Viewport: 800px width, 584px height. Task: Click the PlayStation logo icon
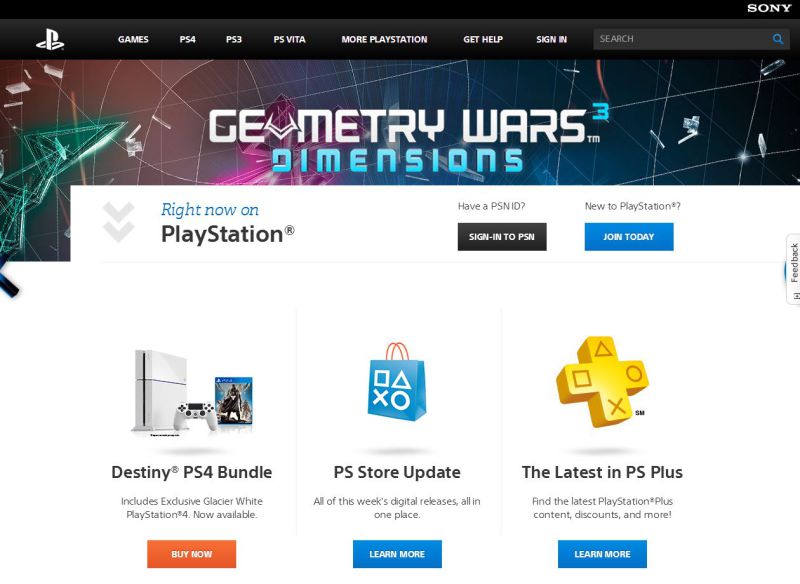(50, 39)
